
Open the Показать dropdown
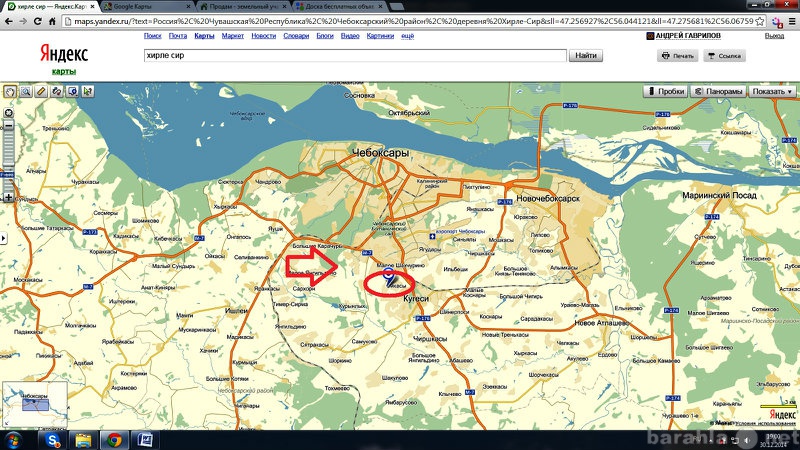[x=772, y=91]
